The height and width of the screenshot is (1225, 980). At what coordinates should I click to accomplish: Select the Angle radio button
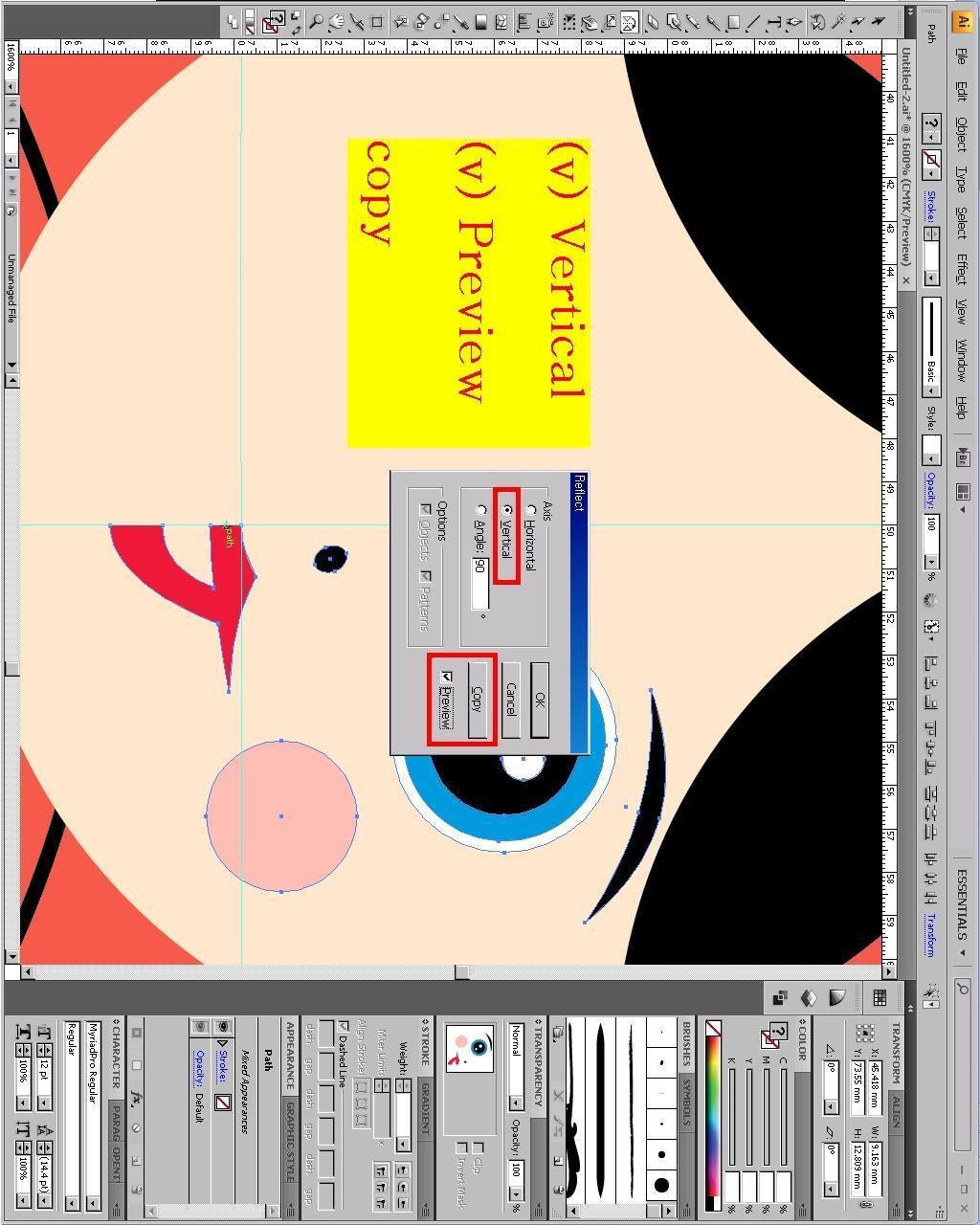[x=481, y=510]
